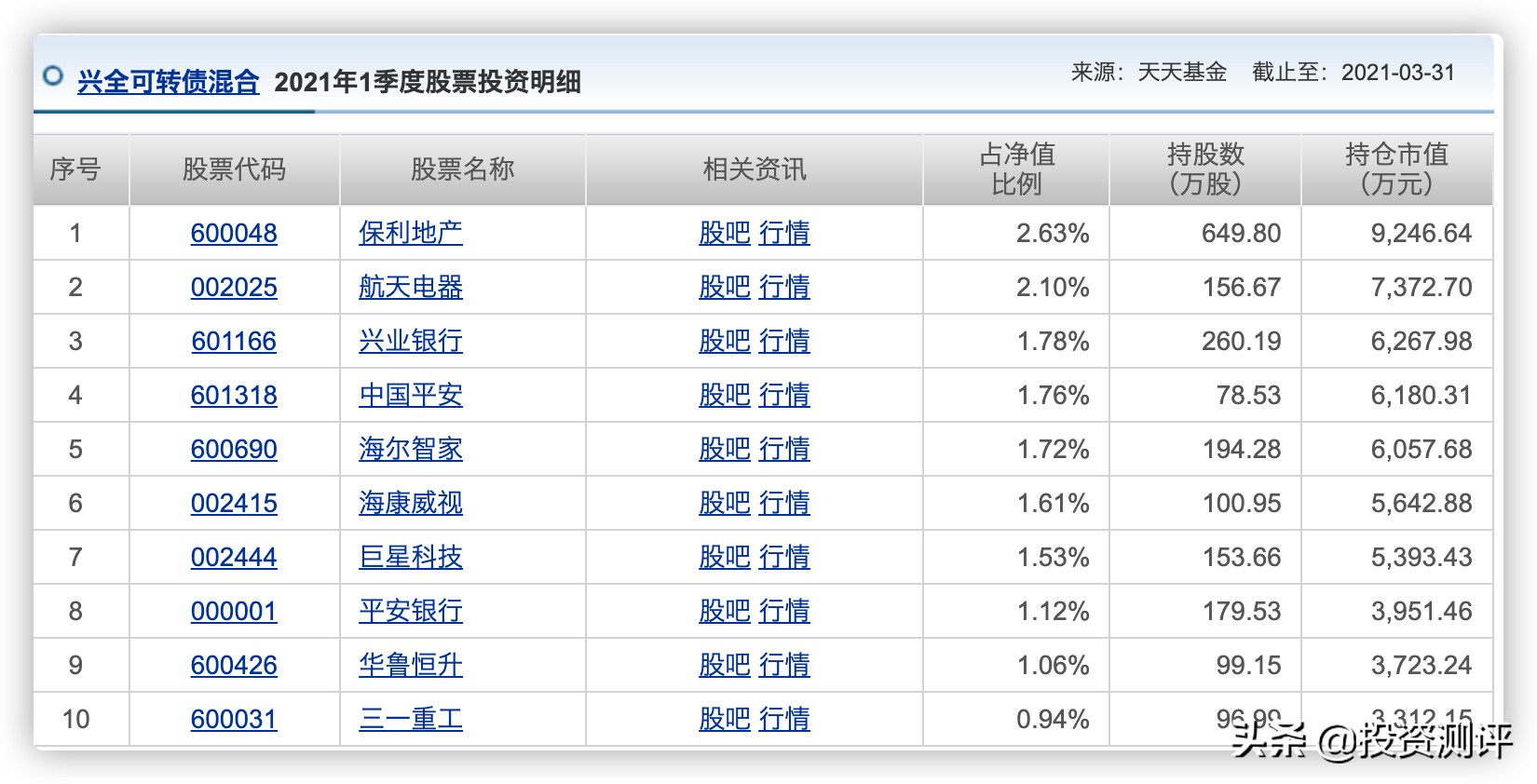Open stock code 601166 link
1537x784 pixels.
[x=234, y=341]
